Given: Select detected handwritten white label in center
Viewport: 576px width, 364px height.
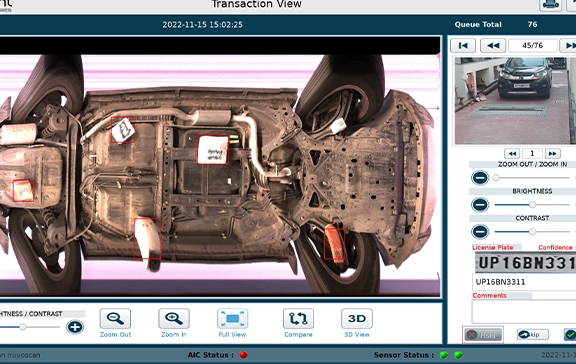Looking at the screenshot, I should (213, 149).
